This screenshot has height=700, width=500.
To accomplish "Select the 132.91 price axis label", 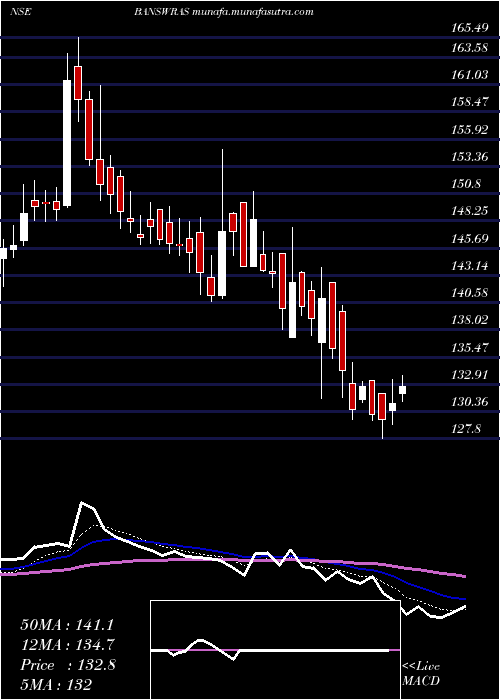I will click(469, 375).
